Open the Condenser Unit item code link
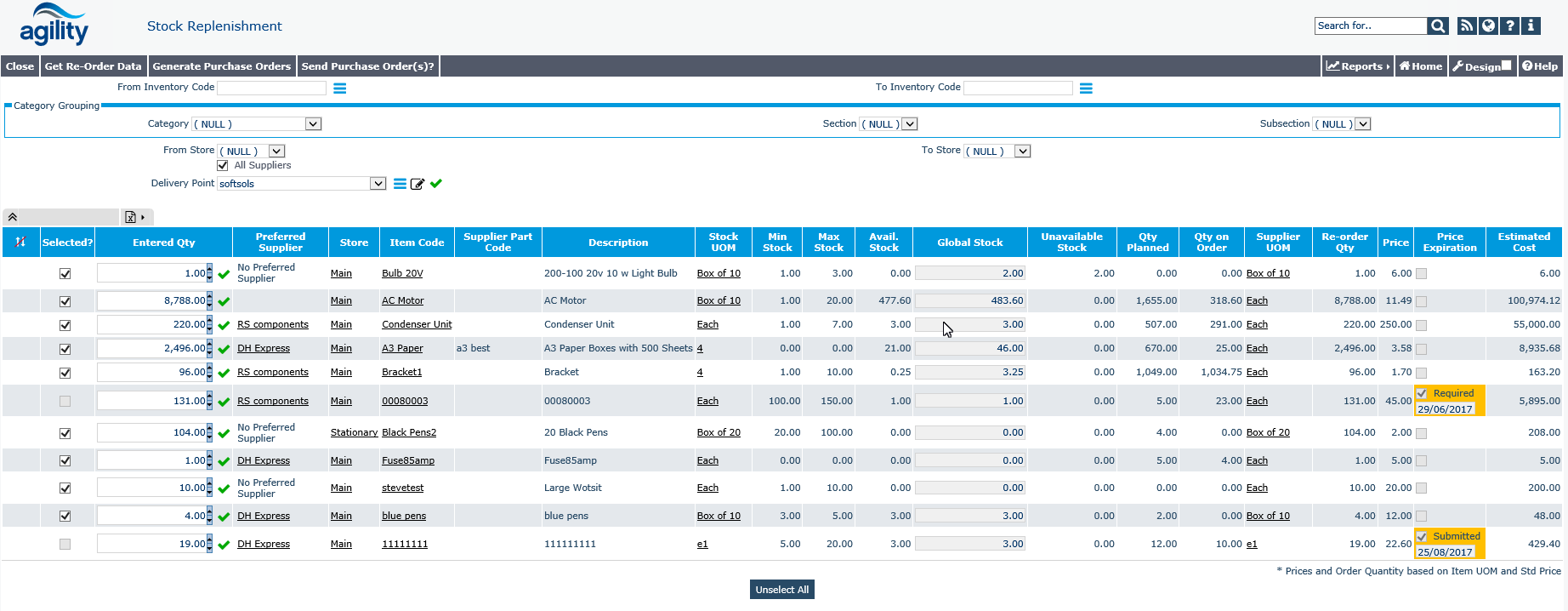 [417, 325]
